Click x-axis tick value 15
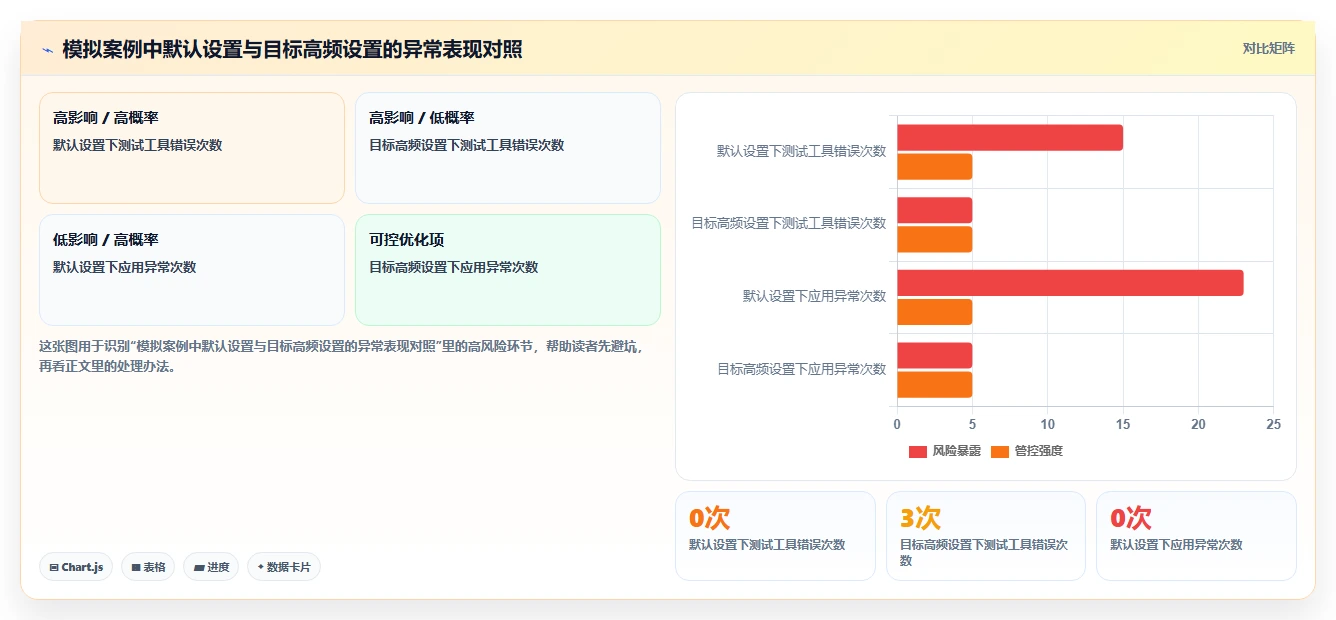1336x620 pixels. pyautogui.click(x=1123, y=425)
